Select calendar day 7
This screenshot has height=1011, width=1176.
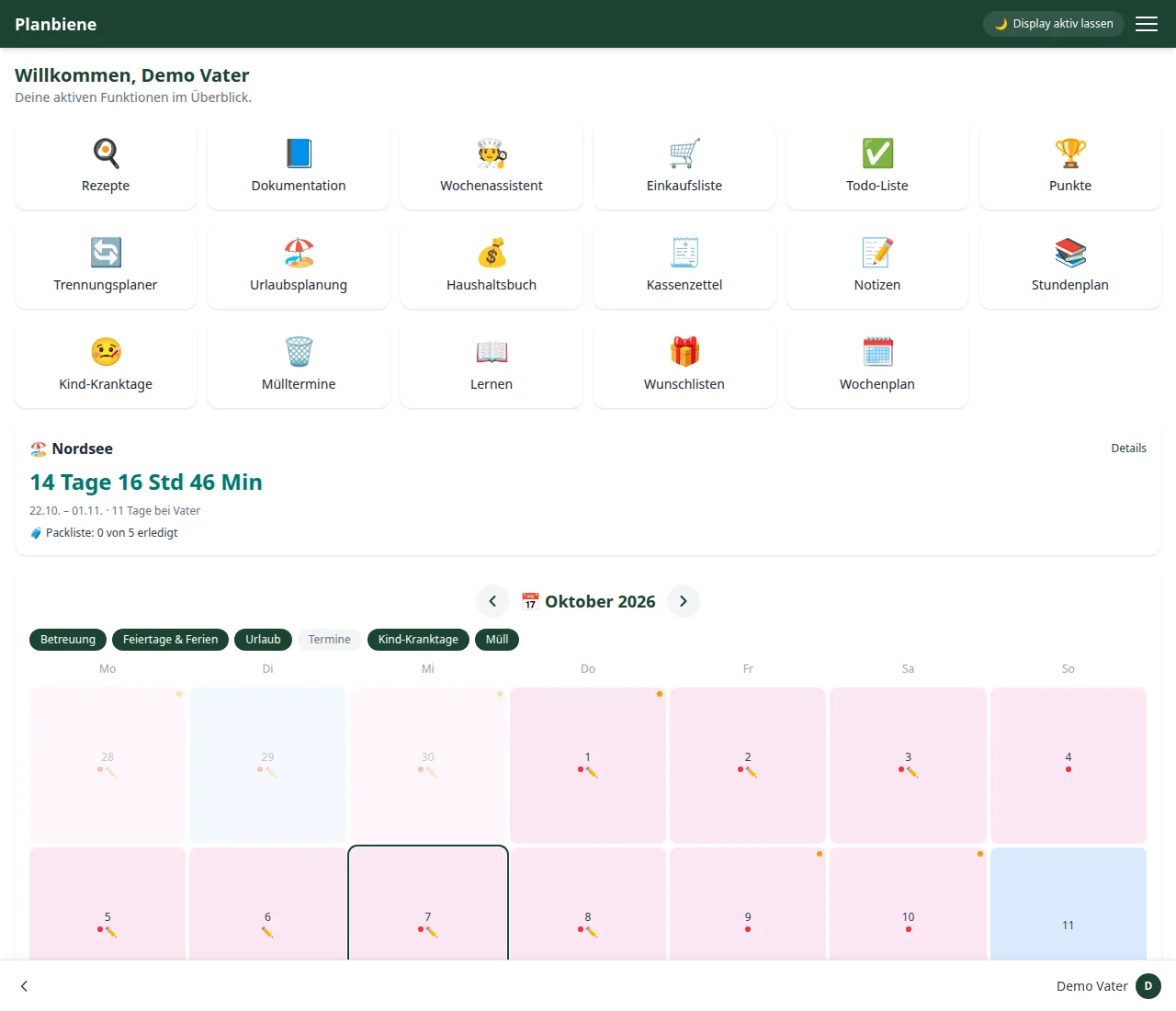(428, 903)
